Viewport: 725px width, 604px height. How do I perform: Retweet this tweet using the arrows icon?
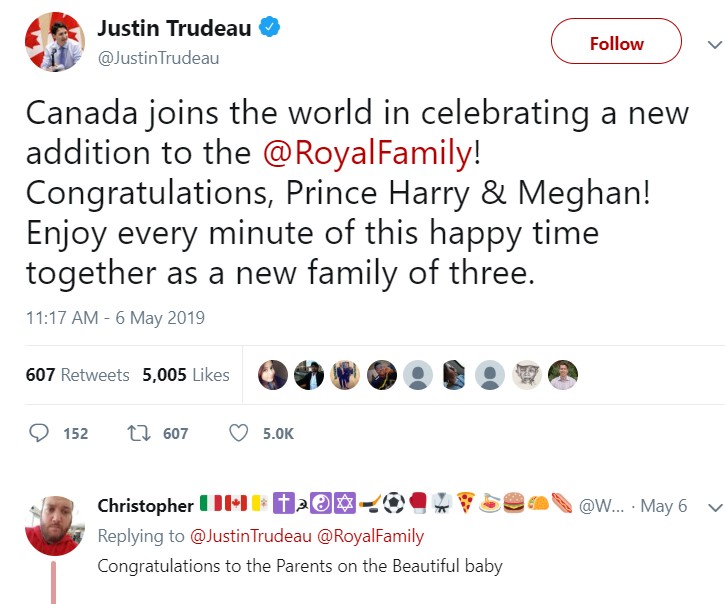pos(138,433)
